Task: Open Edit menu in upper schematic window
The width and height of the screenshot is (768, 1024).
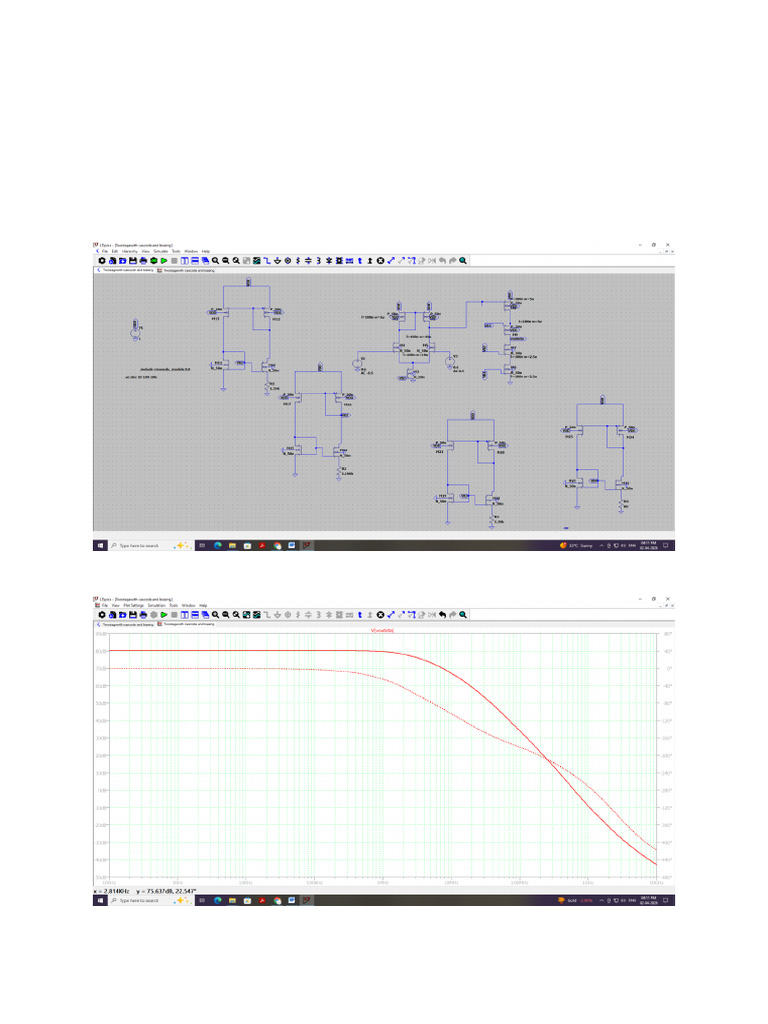Action: pyautogui.click(x=115, y=251)
